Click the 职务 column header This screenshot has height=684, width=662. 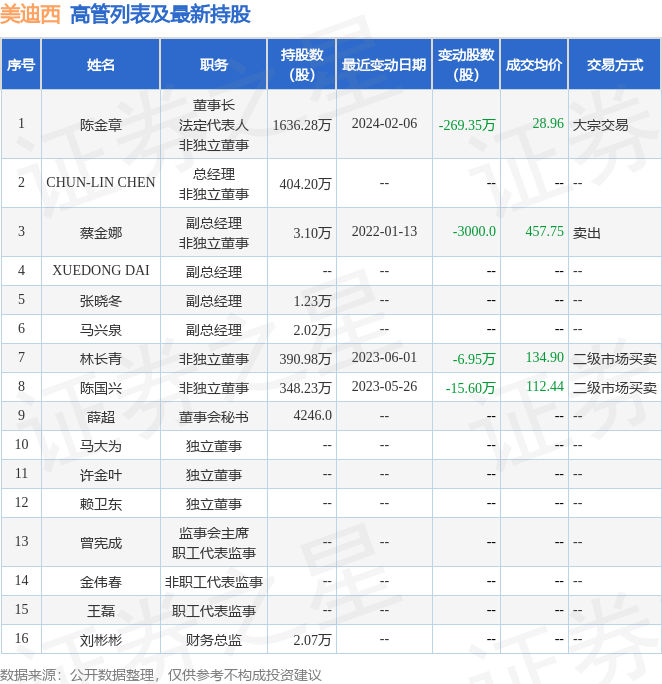[x=214, y=65]
